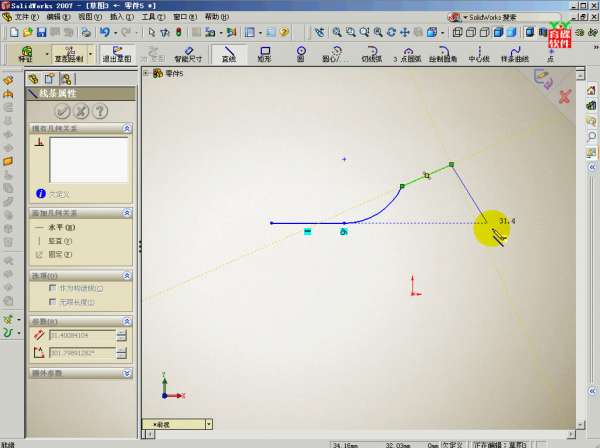Screen dimensions: 600x448
Task: Cancel line properties with the X icon
Action: [79, 110]
